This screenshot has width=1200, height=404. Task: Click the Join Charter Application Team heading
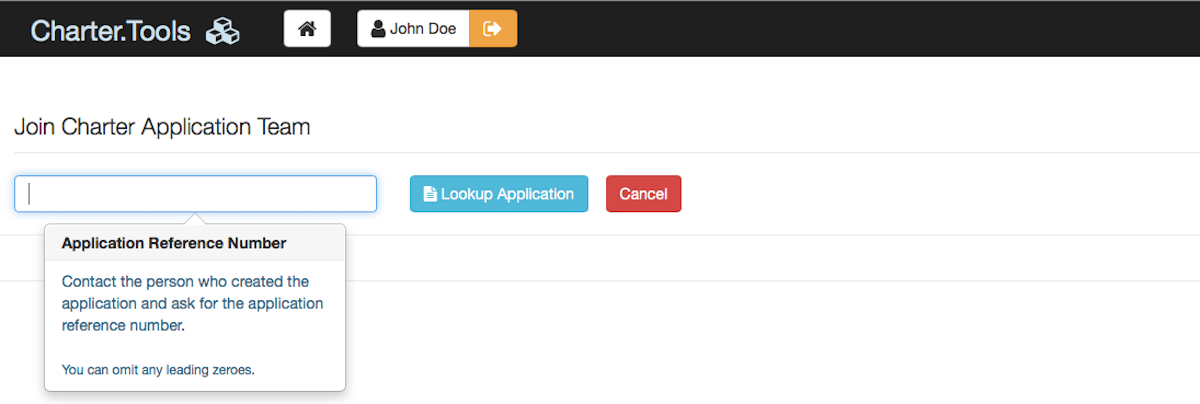(x=162, y=127)
